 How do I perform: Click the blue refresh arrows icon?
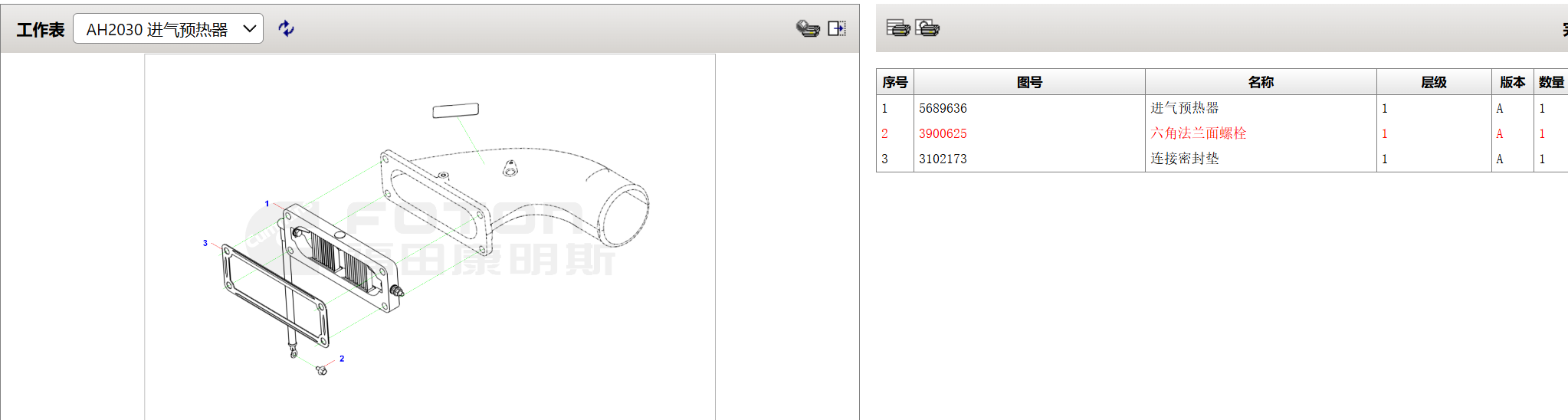pyautogui.click(x=286, y=28)
